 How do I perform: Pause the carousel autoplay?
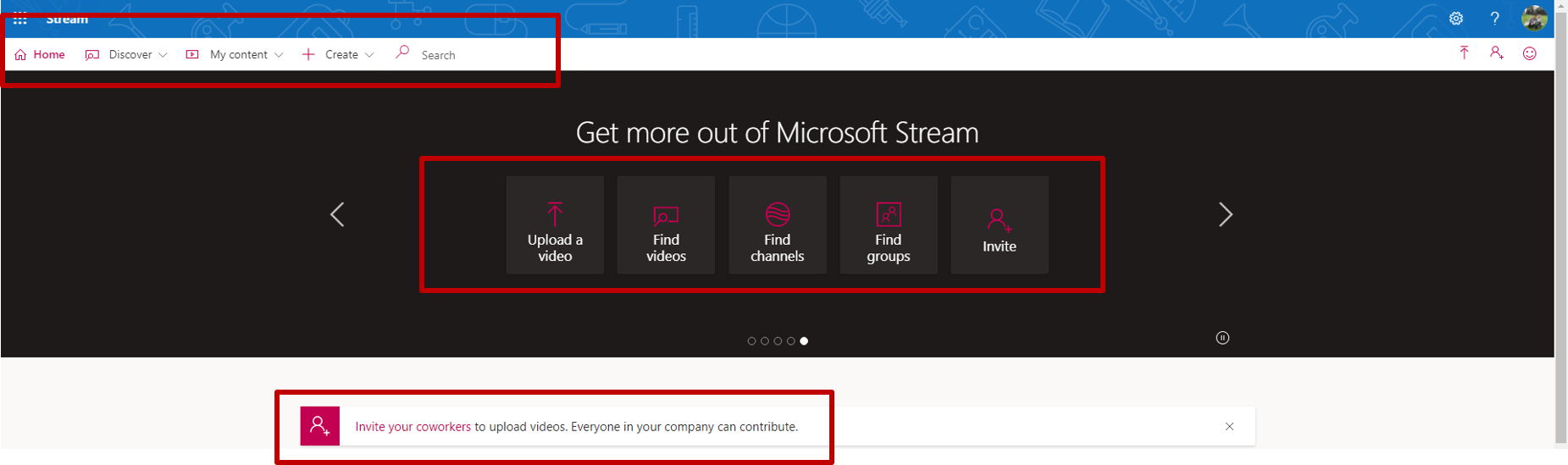(1222, 338)
